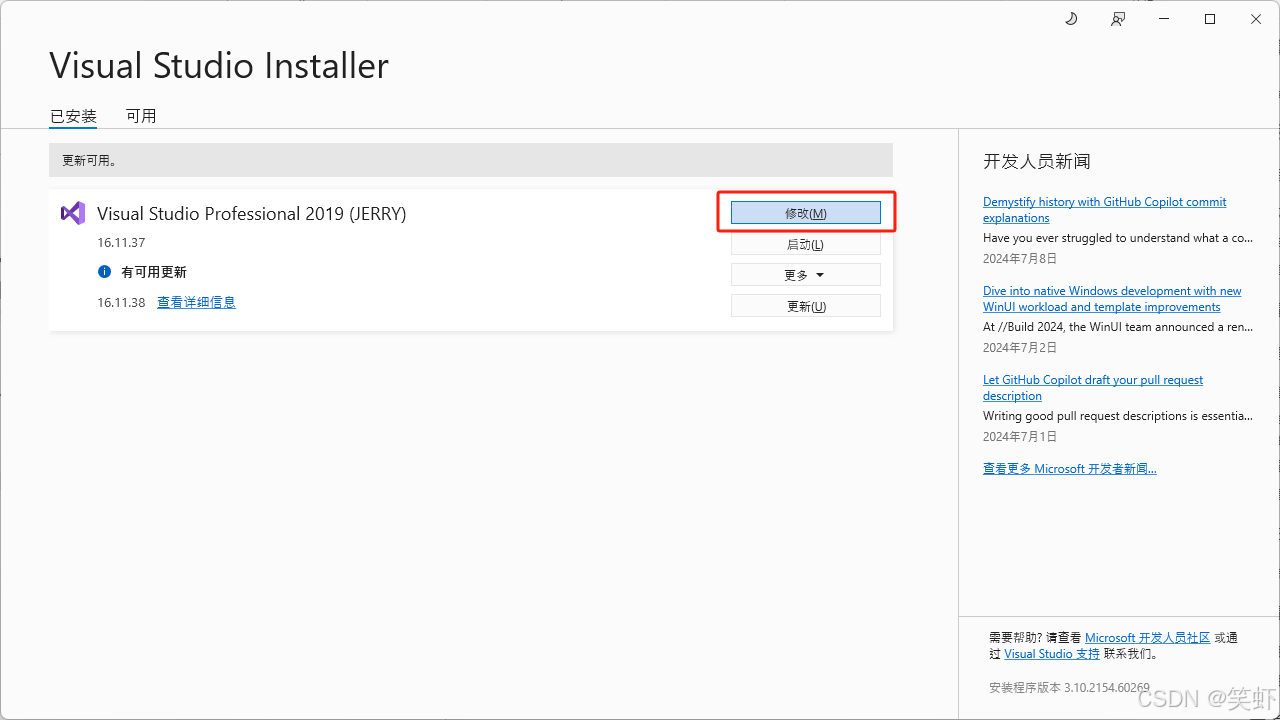
Task: Click the date 2024年7月8日
Action: [x=1020, y=258]
